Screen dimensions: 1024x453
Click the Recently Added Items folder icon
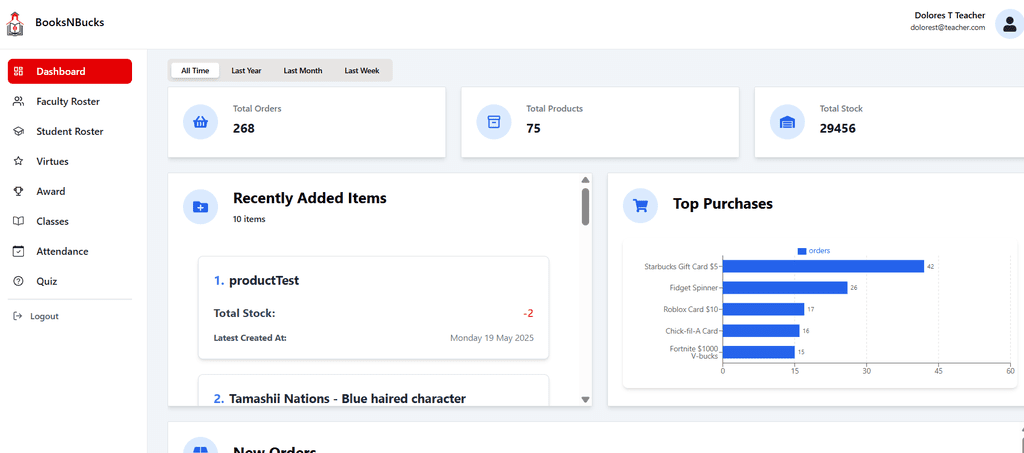(200, 206)
